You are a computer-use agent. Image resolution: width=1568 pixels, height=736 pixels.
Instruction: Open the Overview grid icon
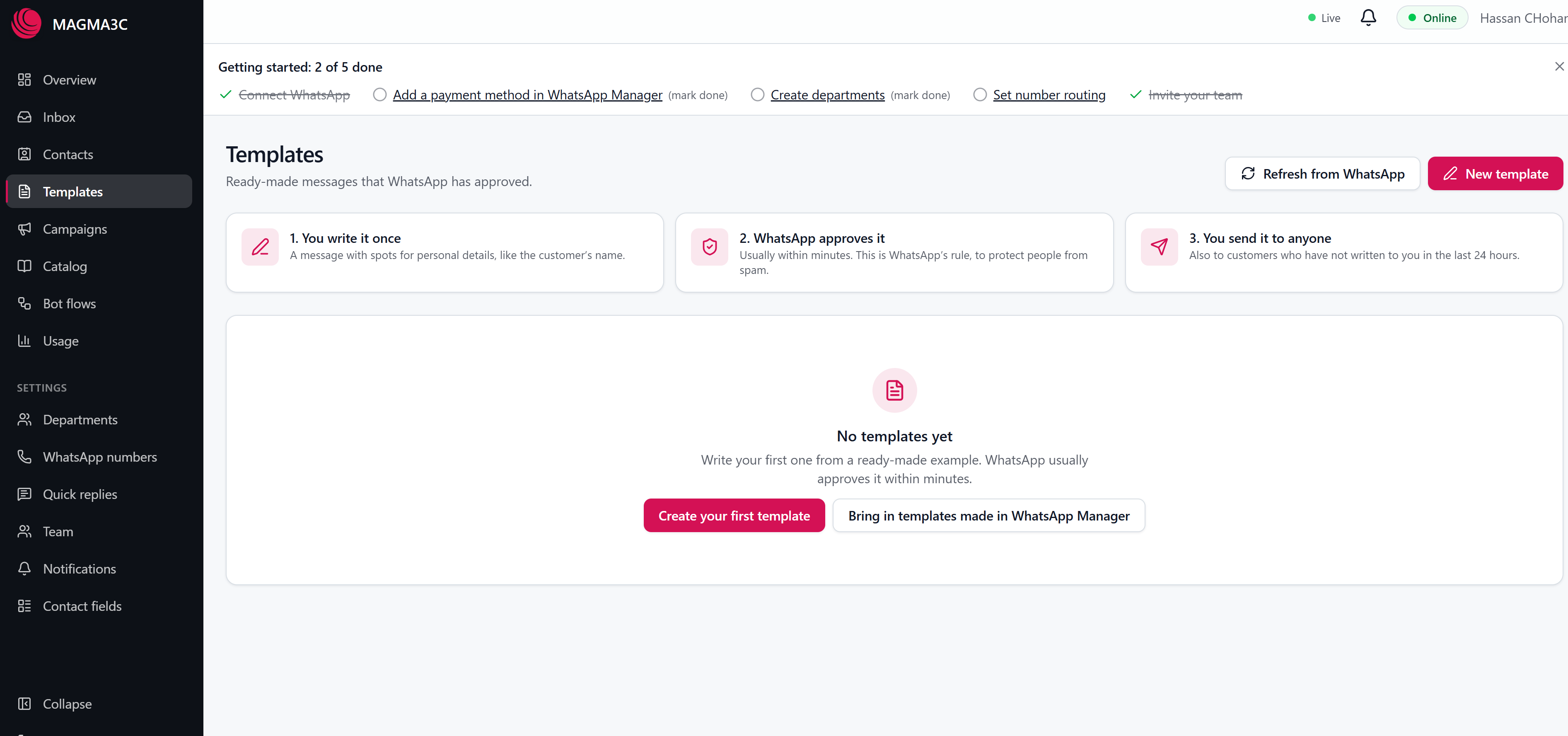24,80
